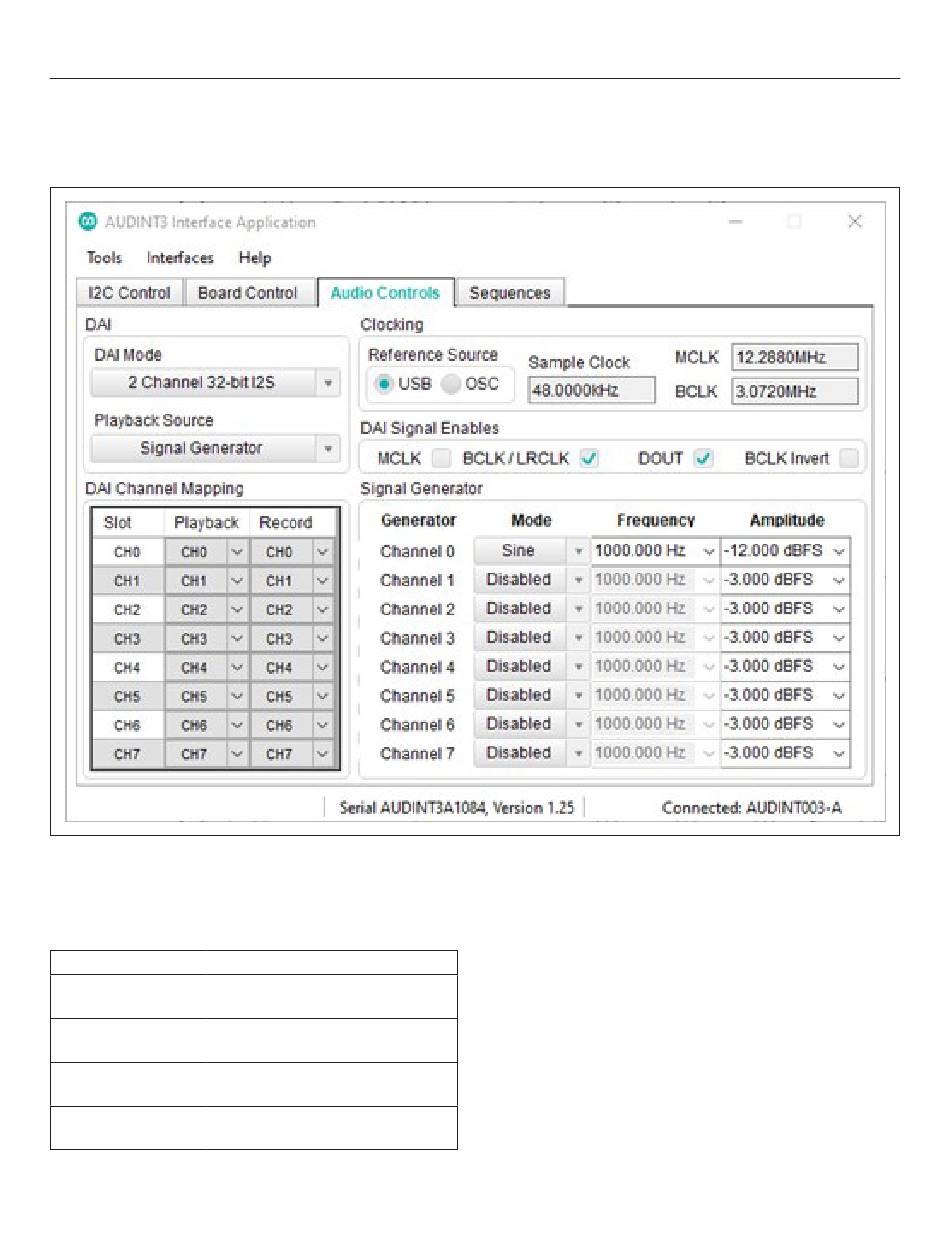Open Channel 7 Mode dropdown
Viewport: 950px width, 1254px height.
coord(531,753)
